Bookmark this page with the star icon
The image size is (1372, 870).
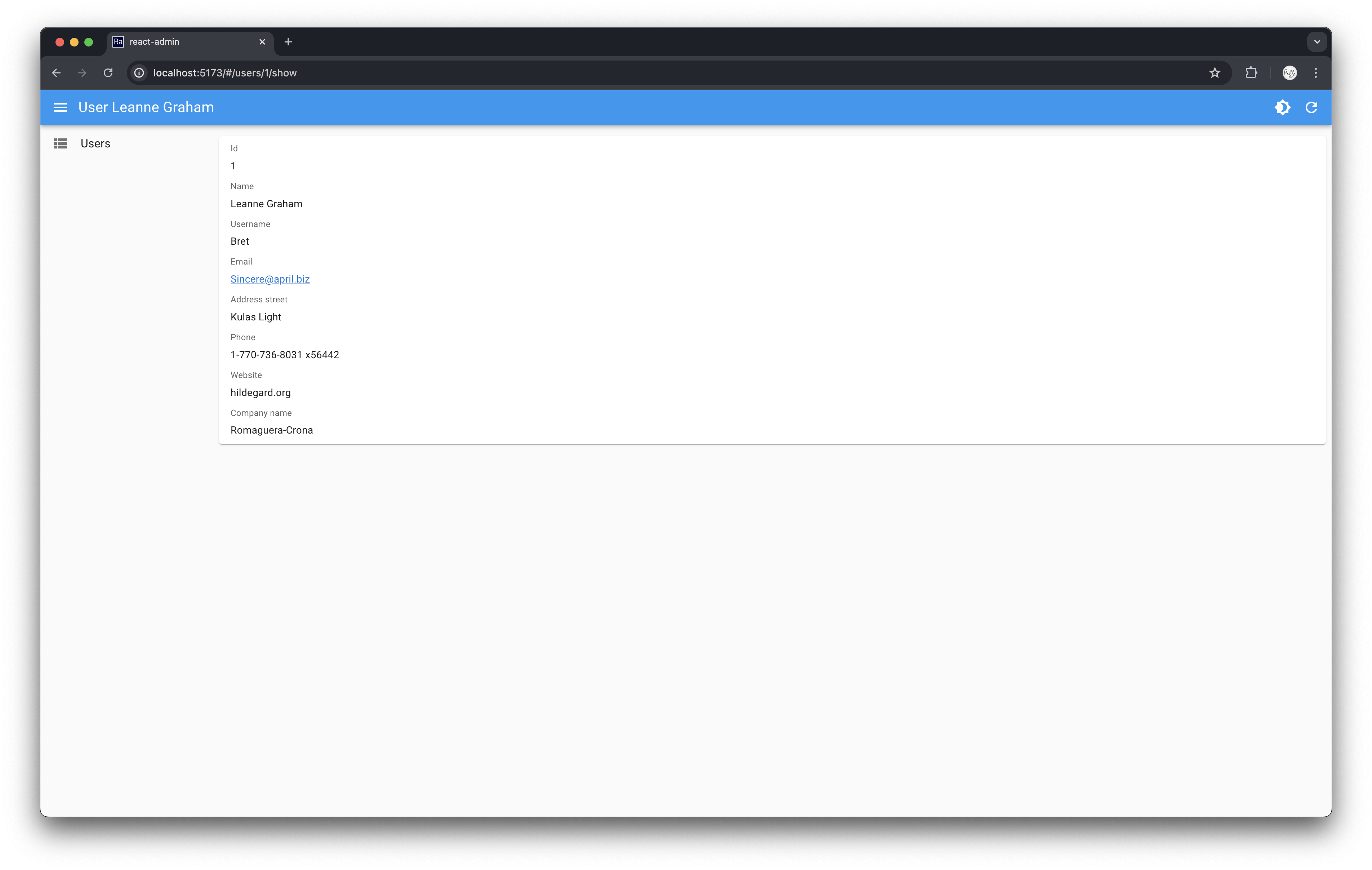coord(1215,73)
